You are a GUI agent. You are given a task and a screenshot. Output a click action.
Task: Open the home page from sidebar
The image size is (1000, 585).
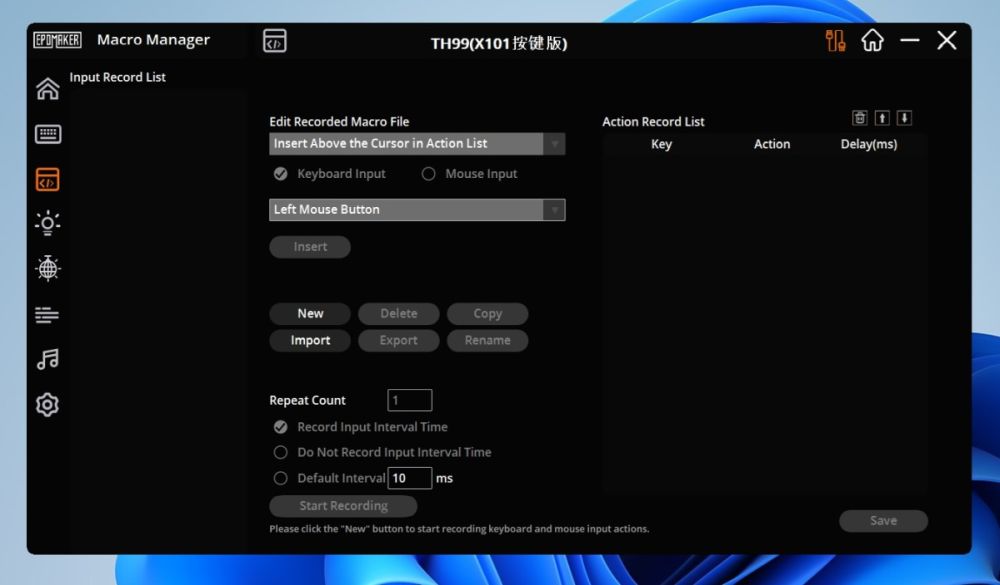(x=48, y=88)
